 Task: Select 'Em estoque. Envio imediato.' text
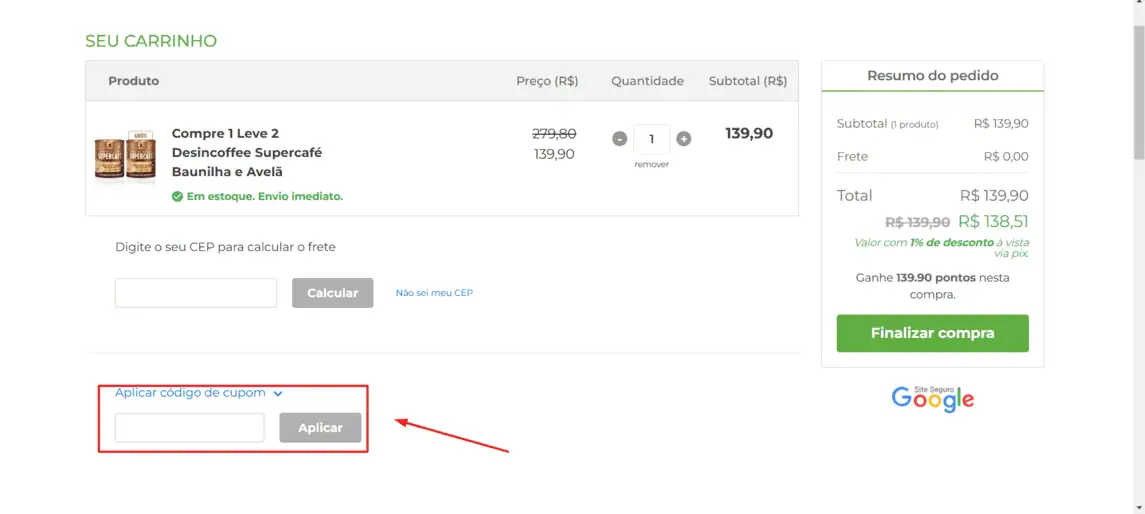pos(264,196)
